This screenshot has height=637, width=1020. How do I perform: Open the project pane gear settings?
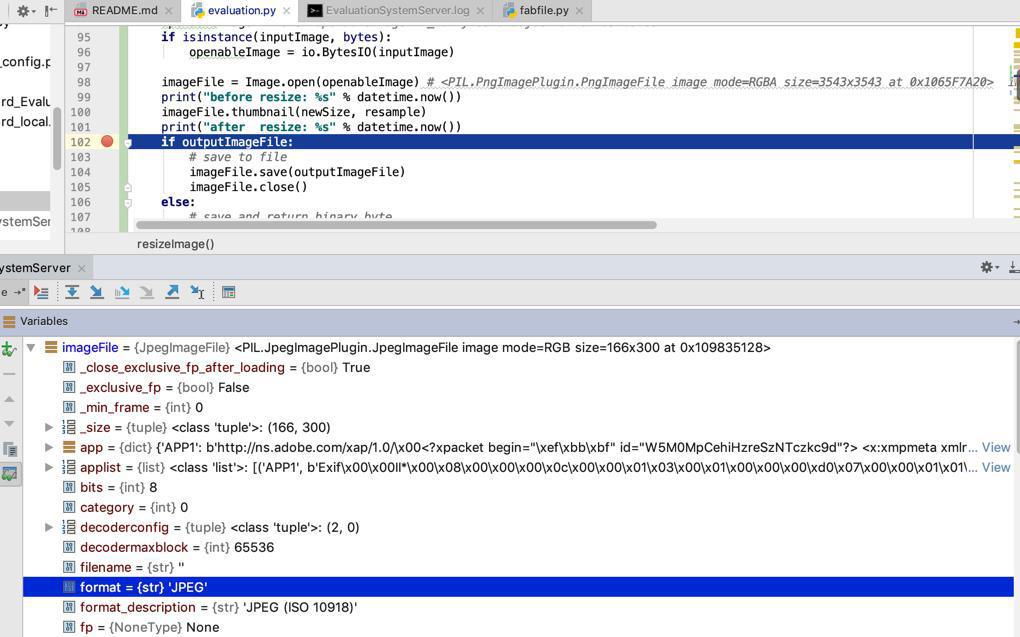point(25,10)
